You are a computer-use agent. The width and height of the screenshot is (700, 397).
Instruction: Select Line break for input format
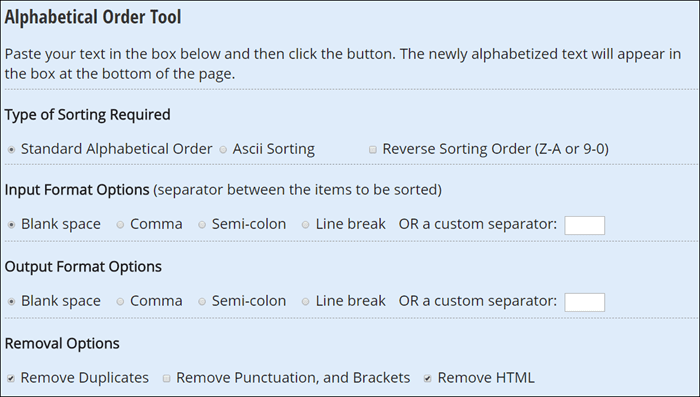point(305,225)
